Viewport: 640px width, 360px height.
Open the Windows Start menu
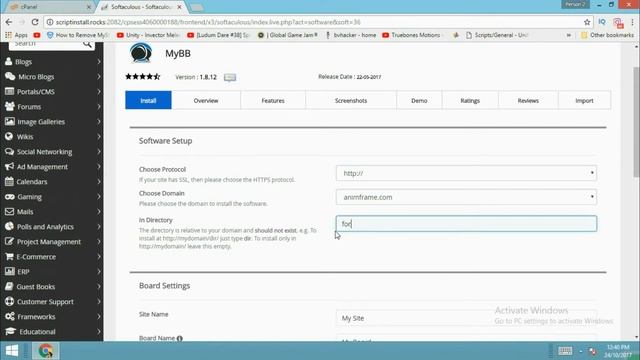click(12, 351)
